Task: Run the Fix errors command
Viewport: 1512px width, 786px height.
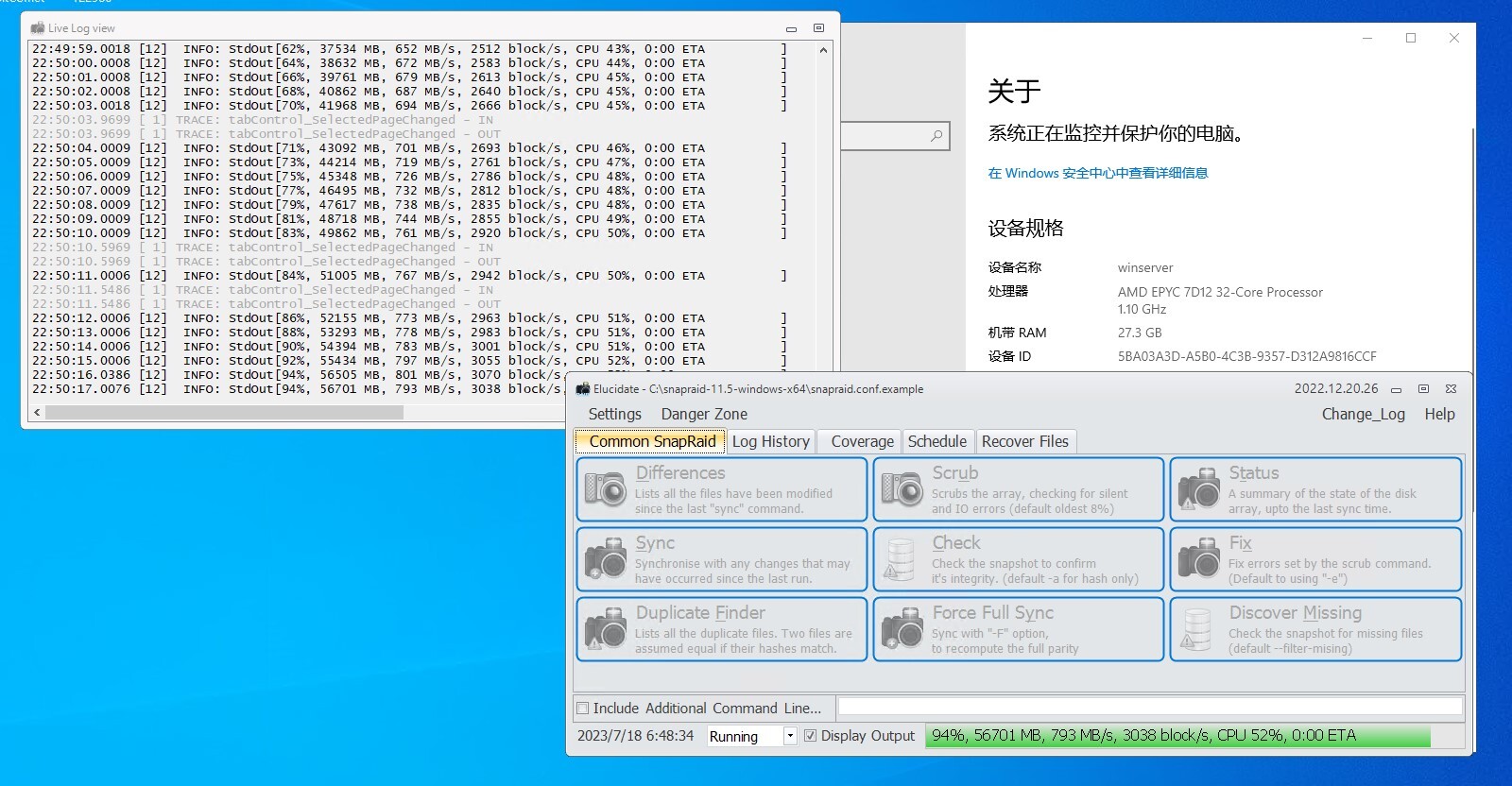Action: (1315, 559)
